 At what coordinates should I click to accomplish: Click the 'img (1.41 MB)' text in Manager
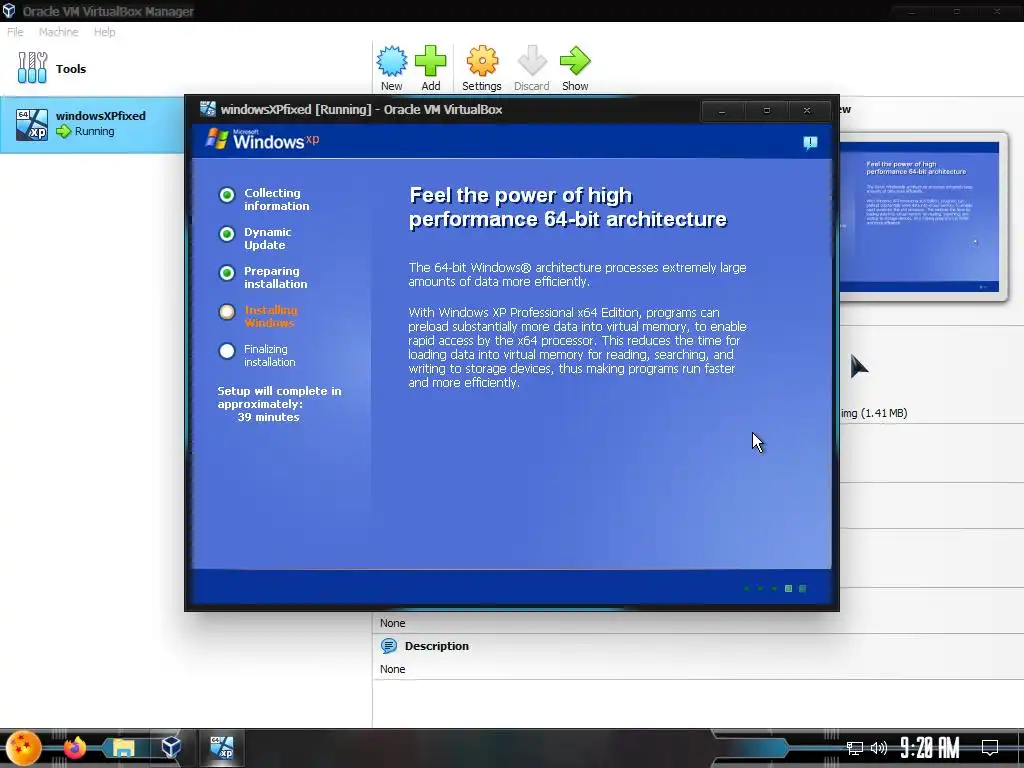click(874, 413)
